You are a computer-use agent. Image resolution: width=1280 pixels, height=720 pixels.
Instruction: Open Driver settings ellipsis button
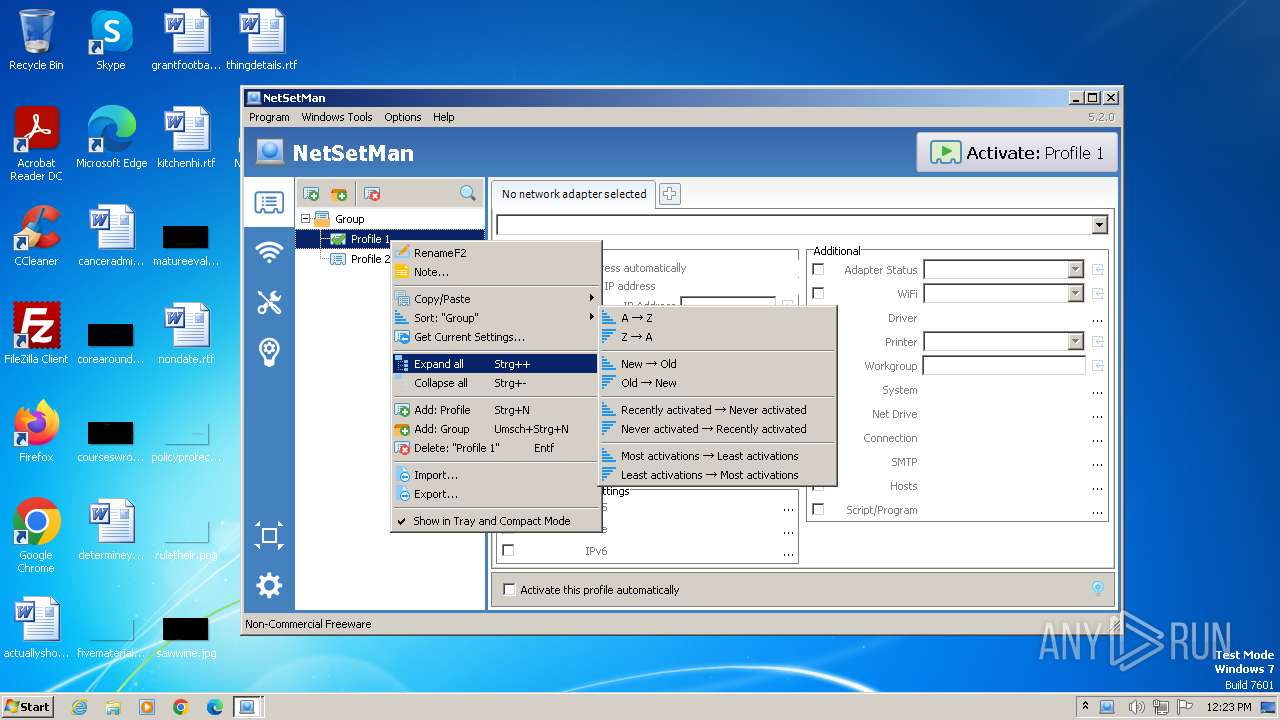(x=1097, y=320)
